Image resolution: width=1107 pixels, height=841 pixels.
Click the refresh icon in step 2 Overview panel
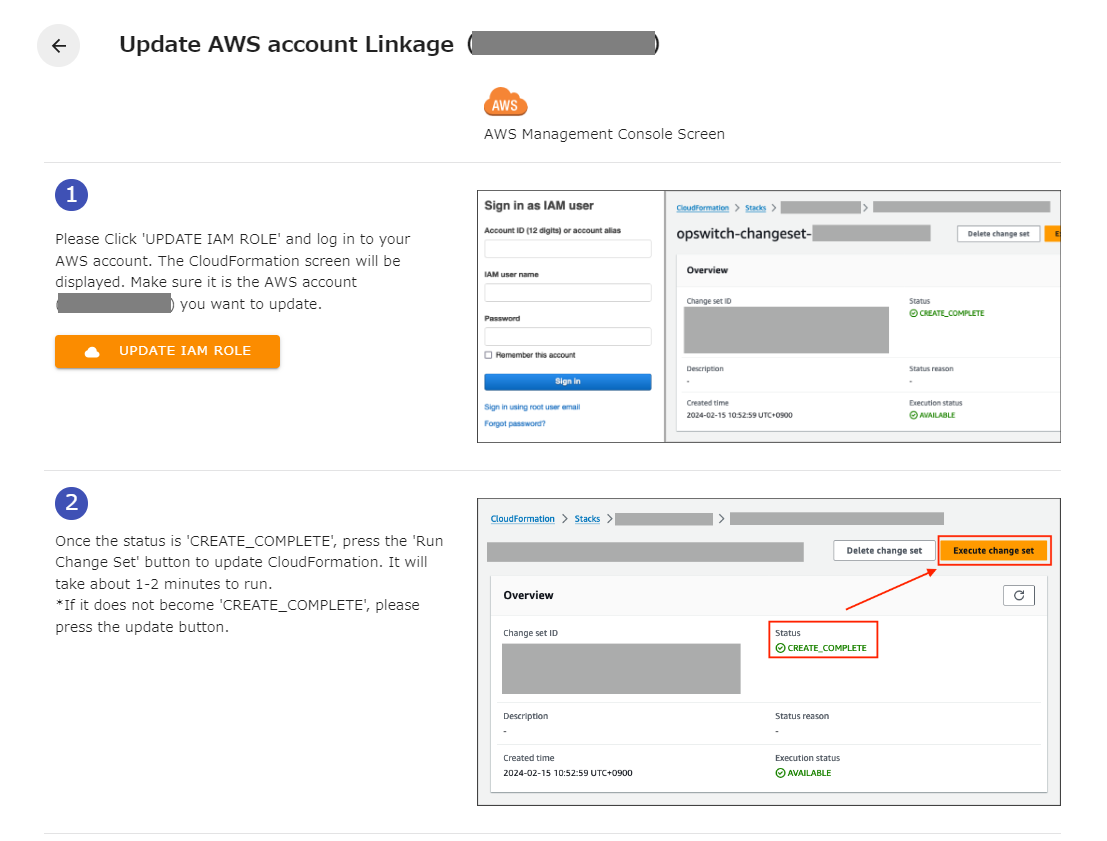1019,595
